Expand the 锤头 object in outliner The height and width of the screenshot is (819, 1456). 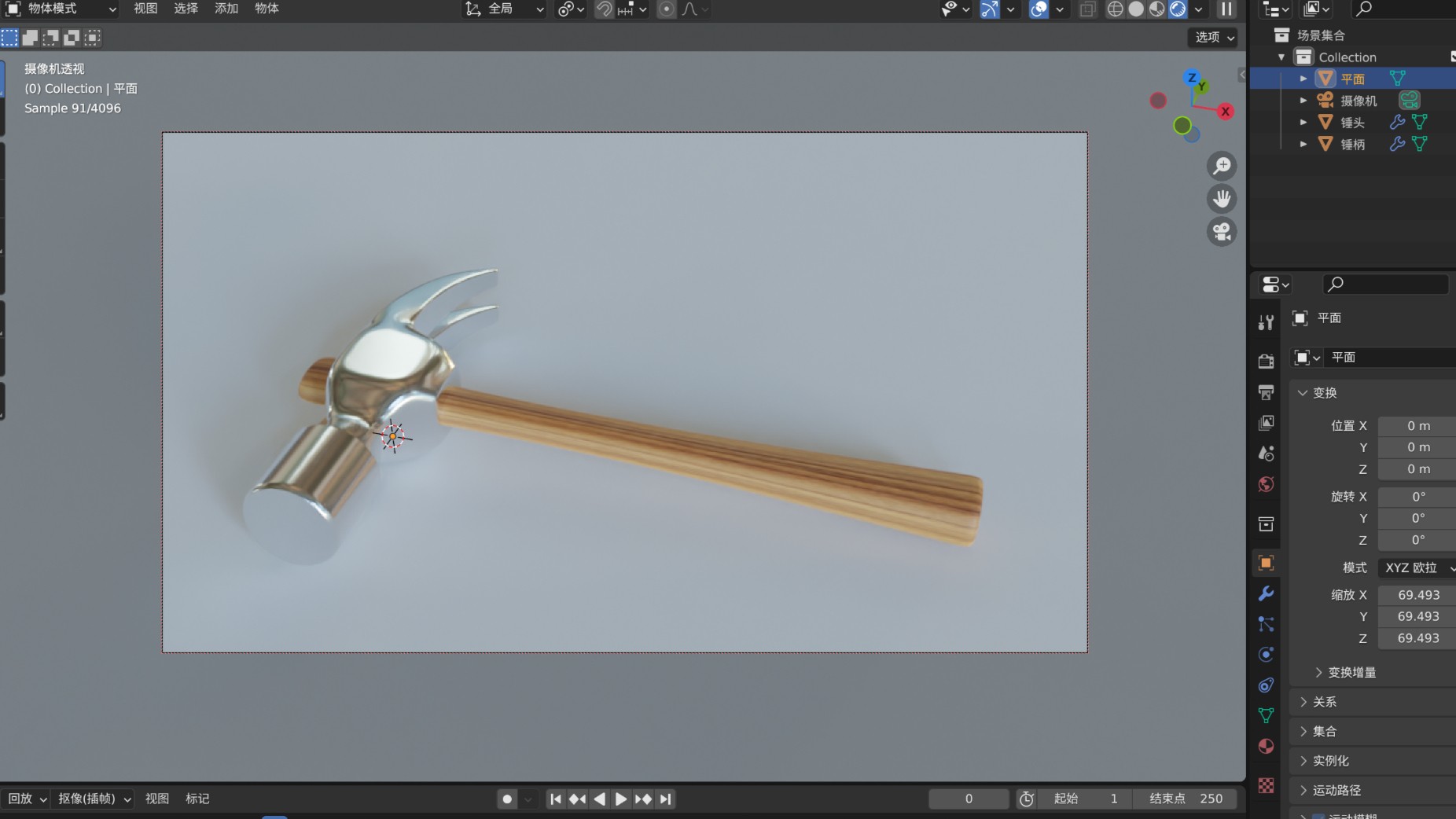click(1303, 122)
